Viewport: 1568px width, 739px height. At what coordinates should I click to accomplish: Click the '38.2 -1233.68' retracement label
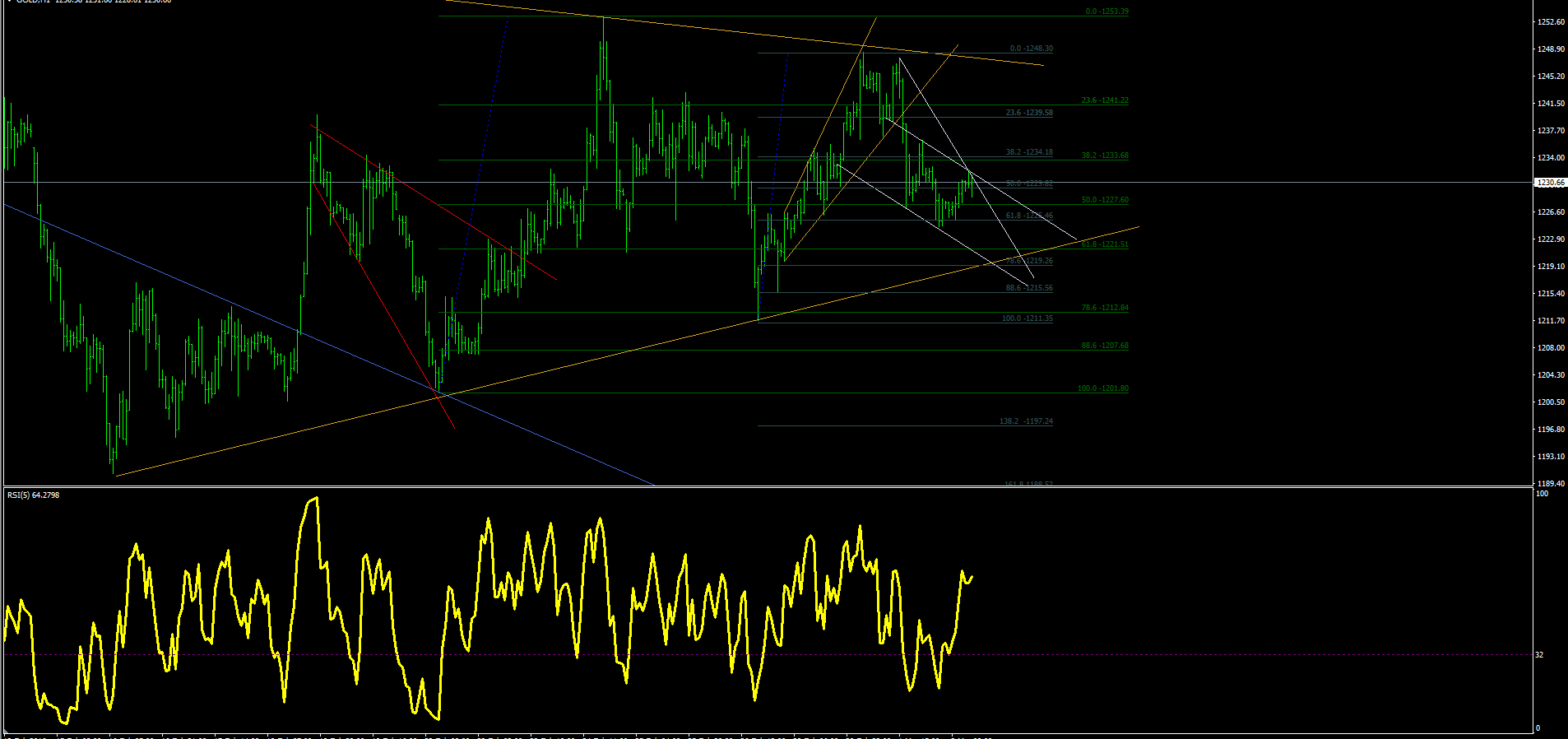click(1105, 156)
